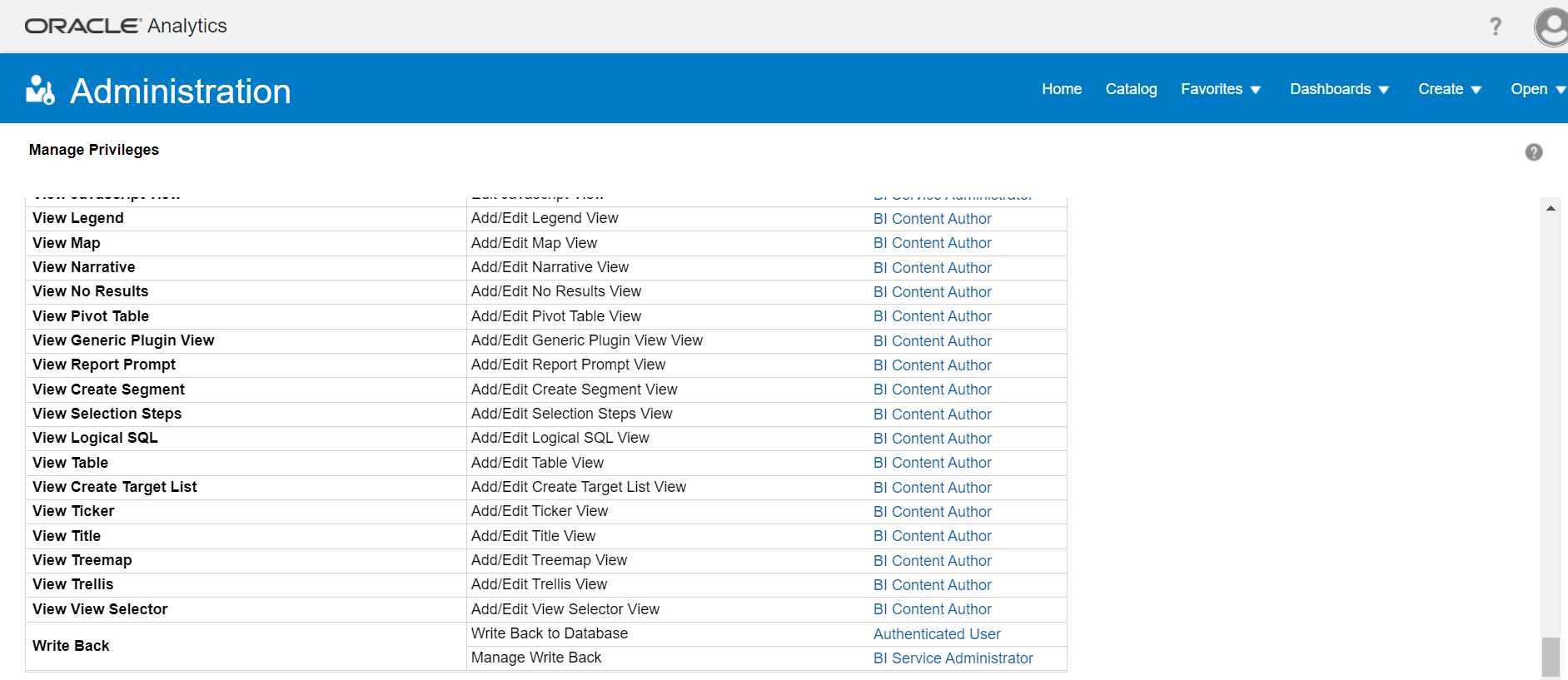Select the 'View Narrative' row label
The image size is (1568, 680).
(84, 267)
